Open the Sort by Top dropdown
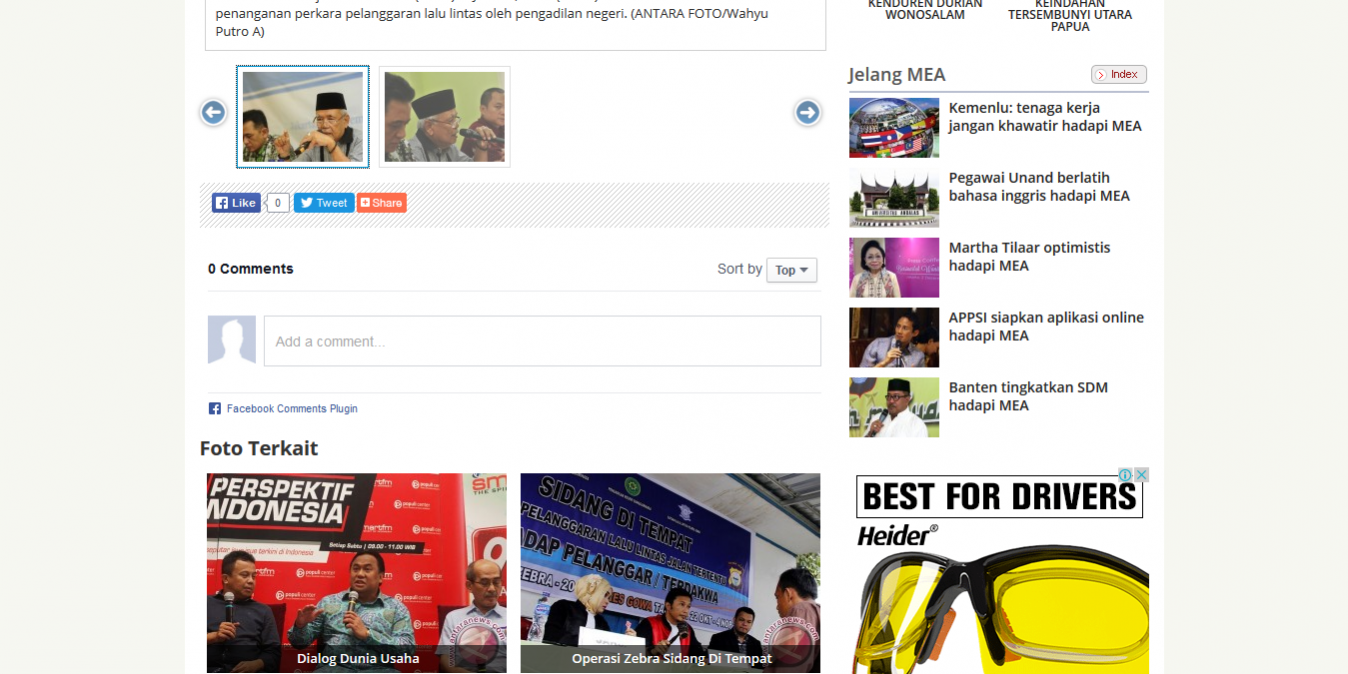 (x=791, y=270)
